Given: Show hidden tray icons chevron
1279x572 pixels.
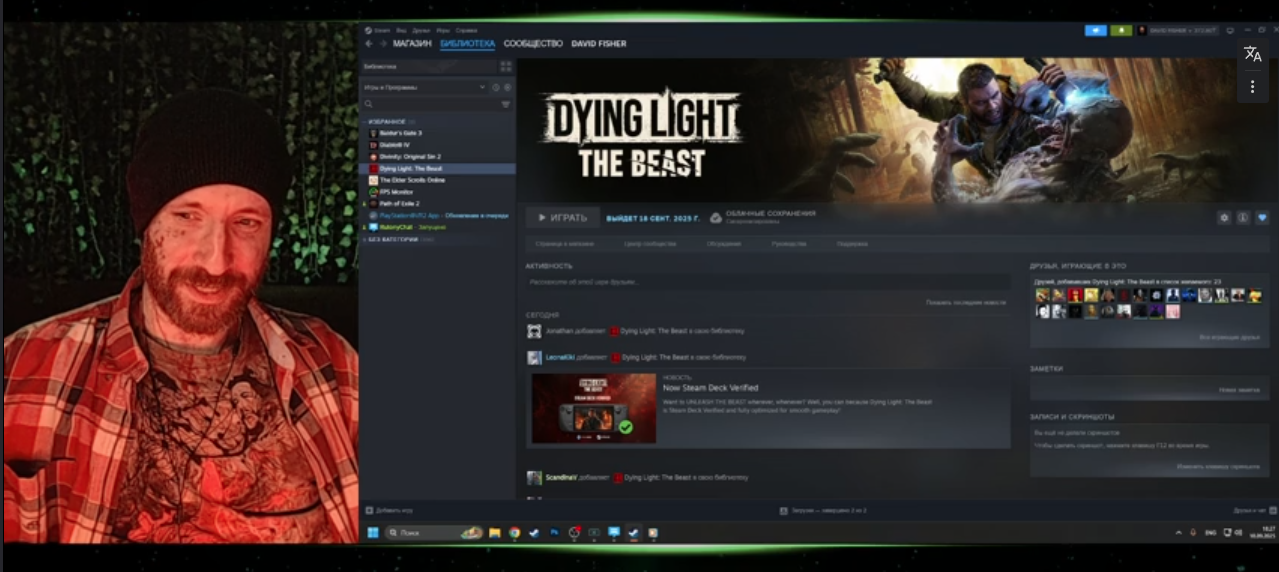Looking at the screenshot, I should 1178,533.
